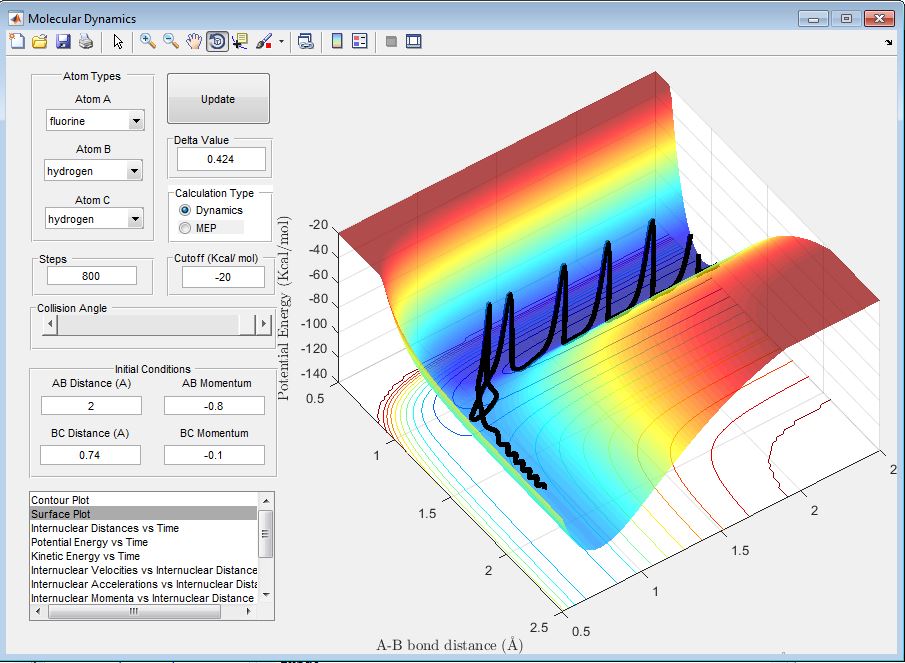Activate the Pan hand tool
Viewport: 905px width, 663px height.
(194, 41)
